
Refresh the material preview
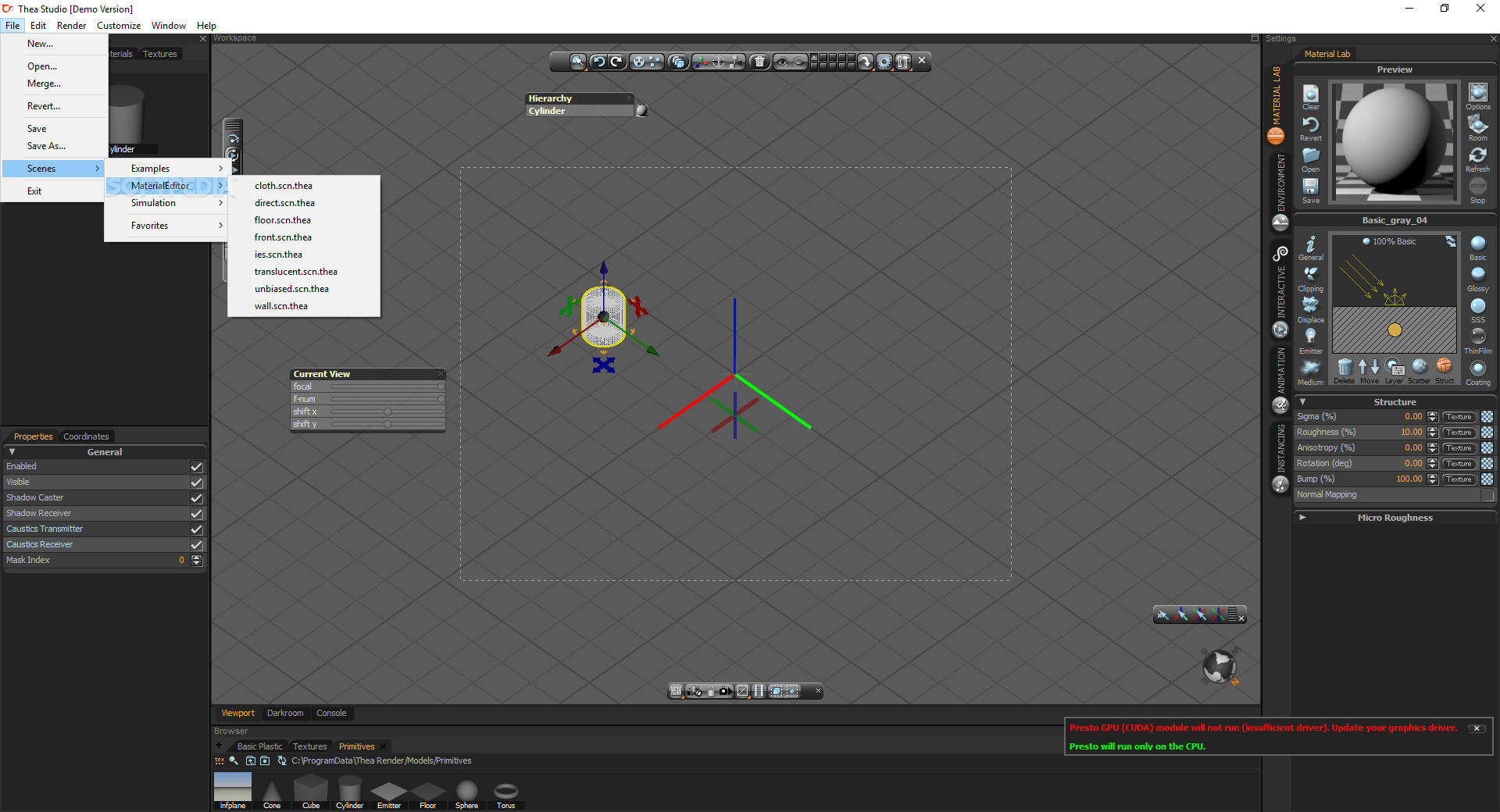pyautogui.click(x=1477, y=159)
